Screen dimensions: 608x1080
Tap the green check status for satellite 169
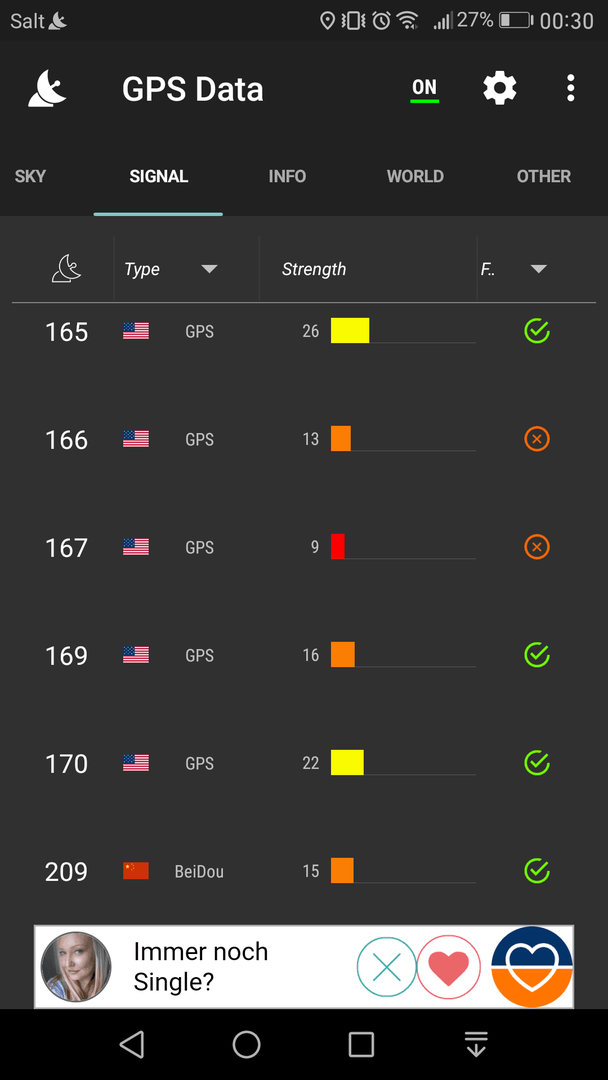536,654
